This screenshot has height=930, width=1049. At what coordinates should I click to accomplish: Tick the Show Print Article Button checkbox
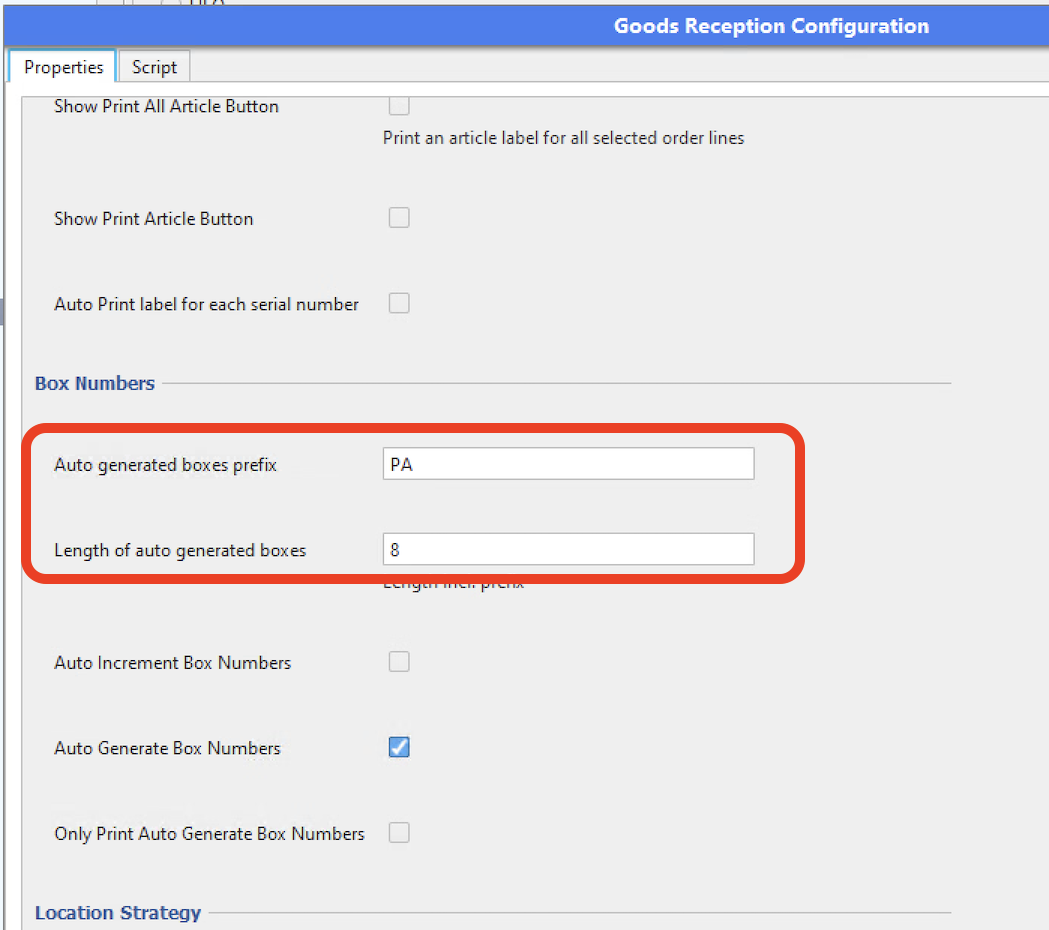399,218
